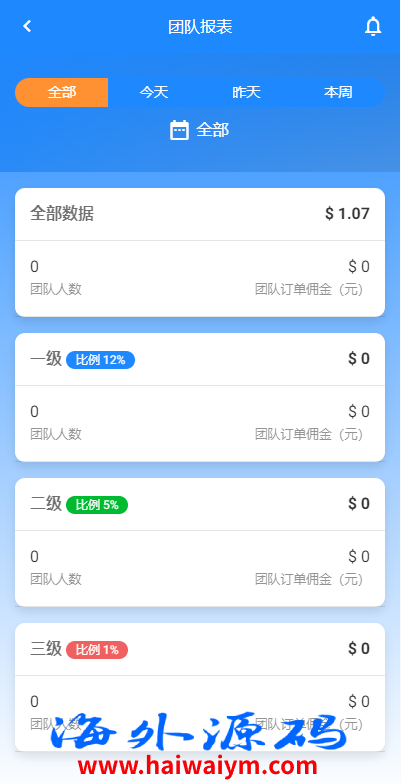The height and width of the screenshot is (783, 401).
Task: Open the 三级 team level card
Action: point(200,687)
